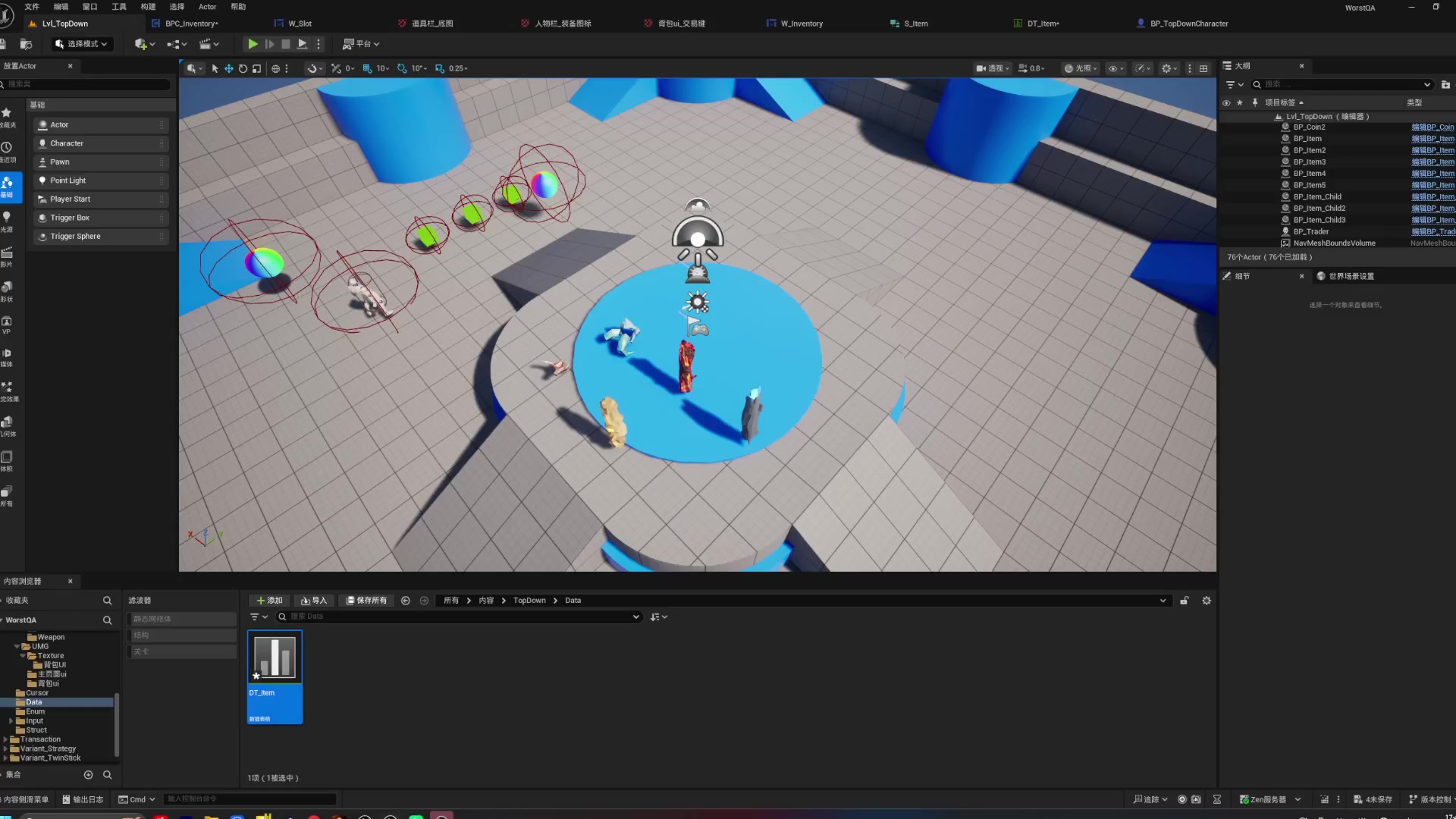Toggle rotation snapping icon
The height and width of the screenshot is (819, 1456).
402,68
